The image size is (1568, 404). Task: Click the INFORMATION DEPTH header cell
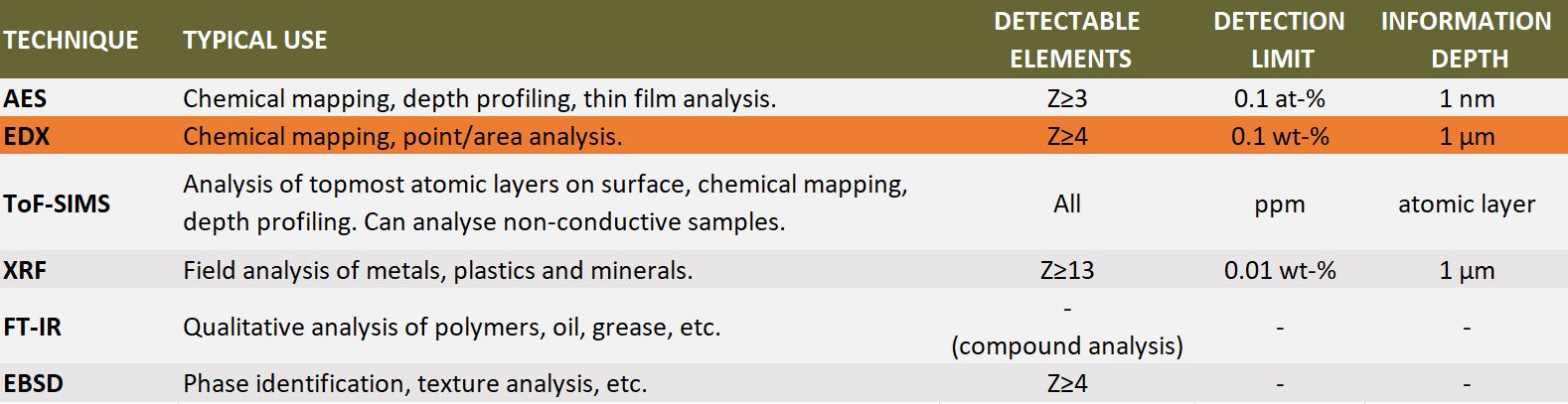tap(1468, 40)
